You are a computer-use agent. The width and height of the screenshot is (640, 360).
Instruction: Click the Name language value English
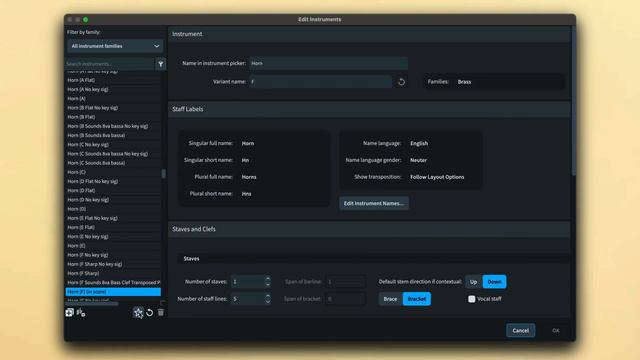coord(419,143)
